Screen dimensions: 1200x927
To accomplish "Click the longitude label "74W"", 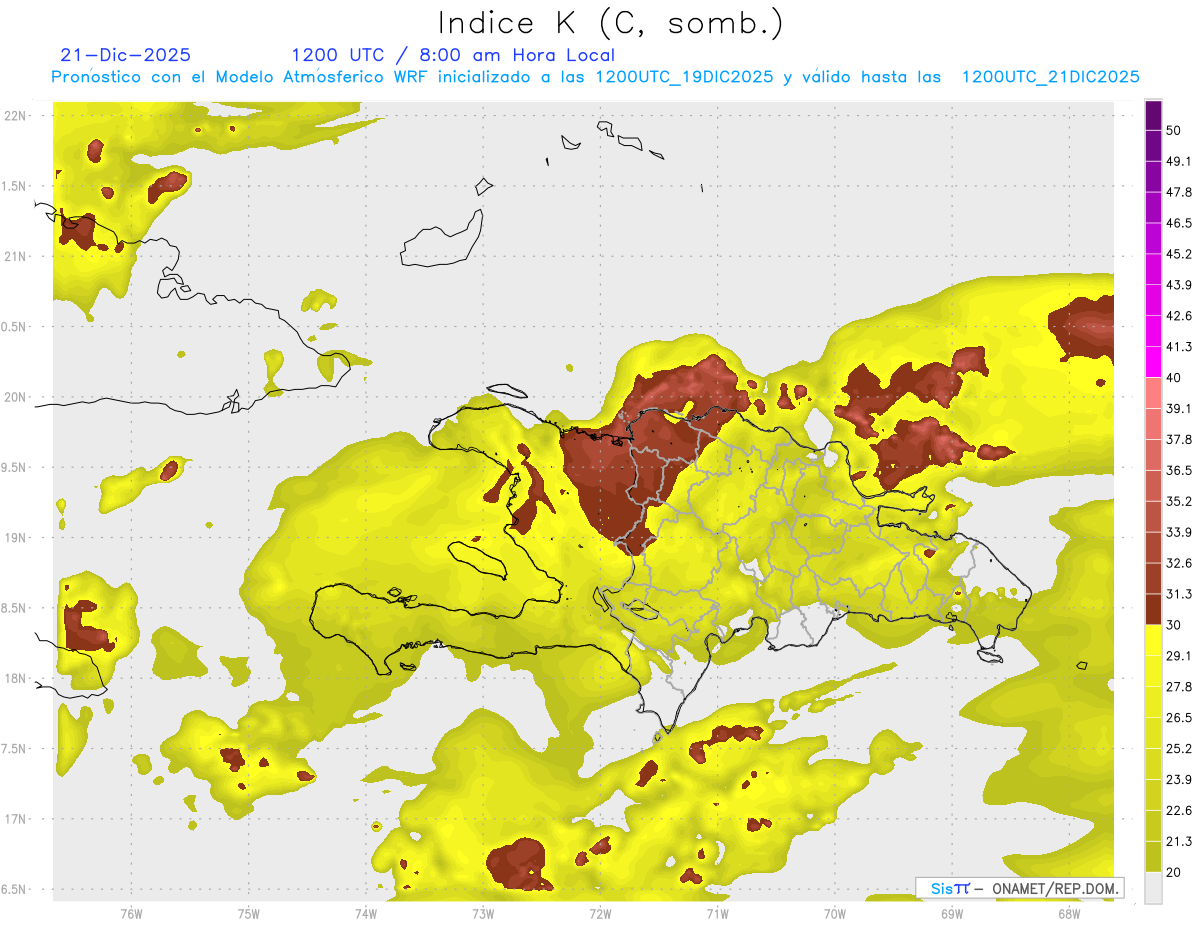I will (365, 913).
